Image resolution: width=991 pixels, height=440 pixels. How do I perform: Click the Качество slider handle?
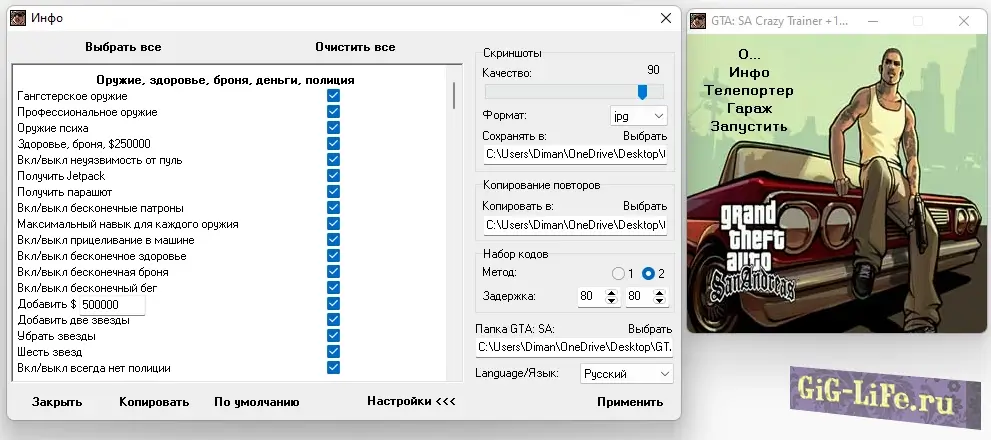coord(642,92)
